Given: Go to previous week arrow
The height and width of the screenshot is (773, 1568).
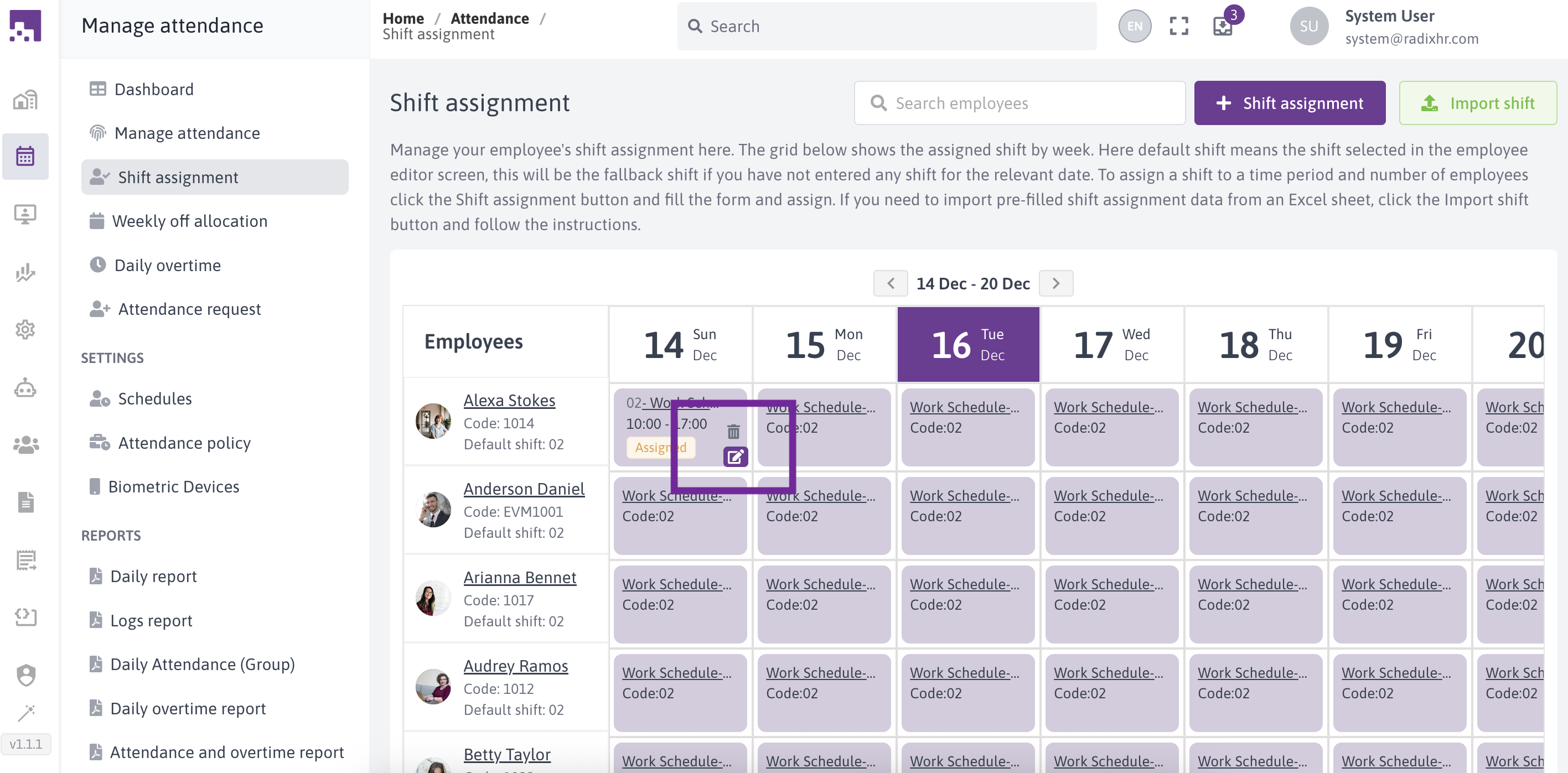Looking at the screenshot, I should [x=890, y=284].
